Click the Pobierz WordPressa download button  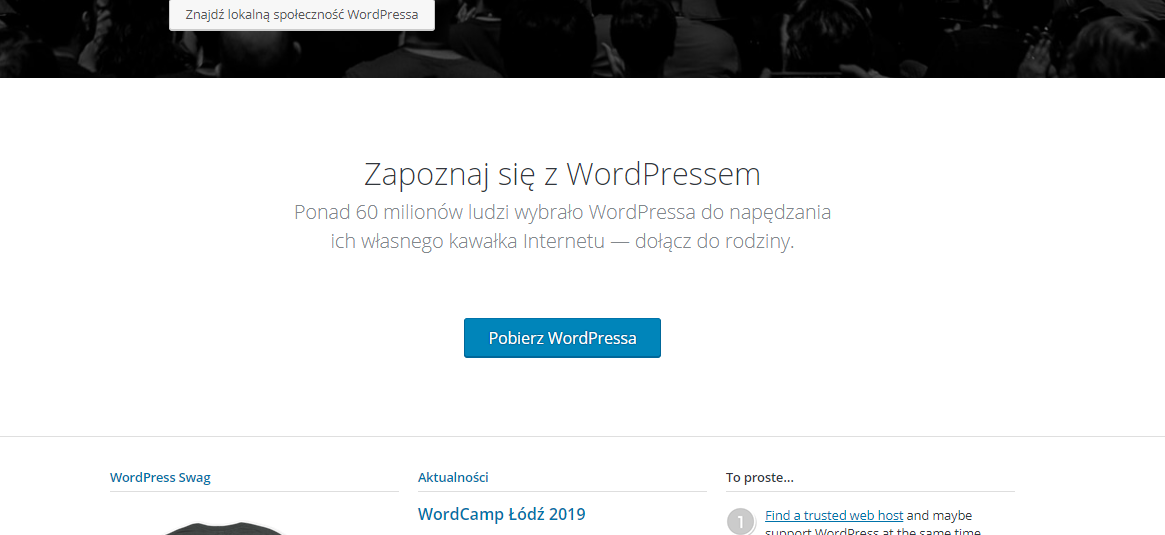click(x=562, y=338)
